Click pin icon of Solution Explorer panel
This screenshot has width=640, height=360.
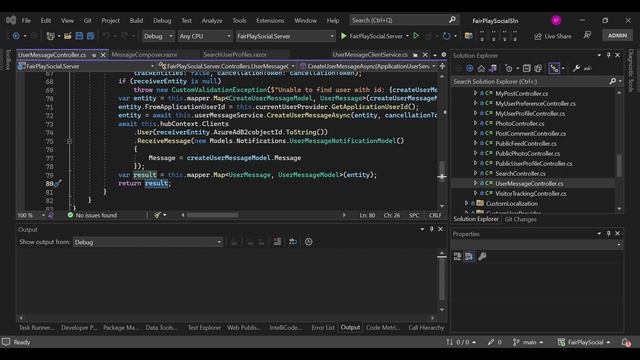(608, 55)
